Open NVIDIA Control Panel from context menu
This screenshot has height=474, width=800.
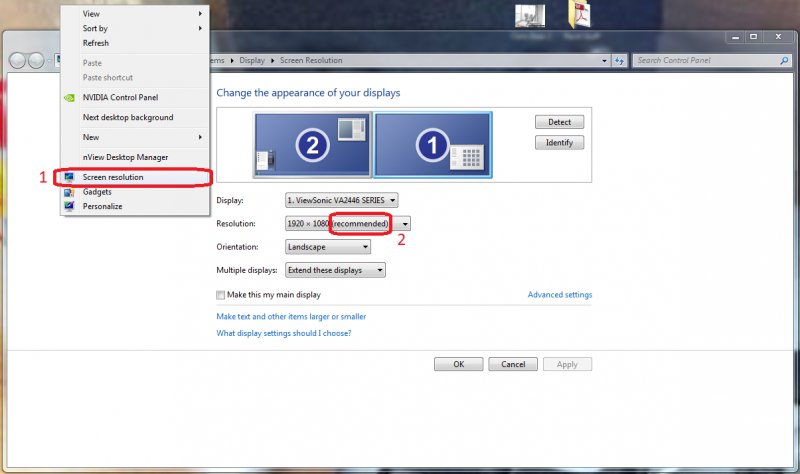pos(135,97)
